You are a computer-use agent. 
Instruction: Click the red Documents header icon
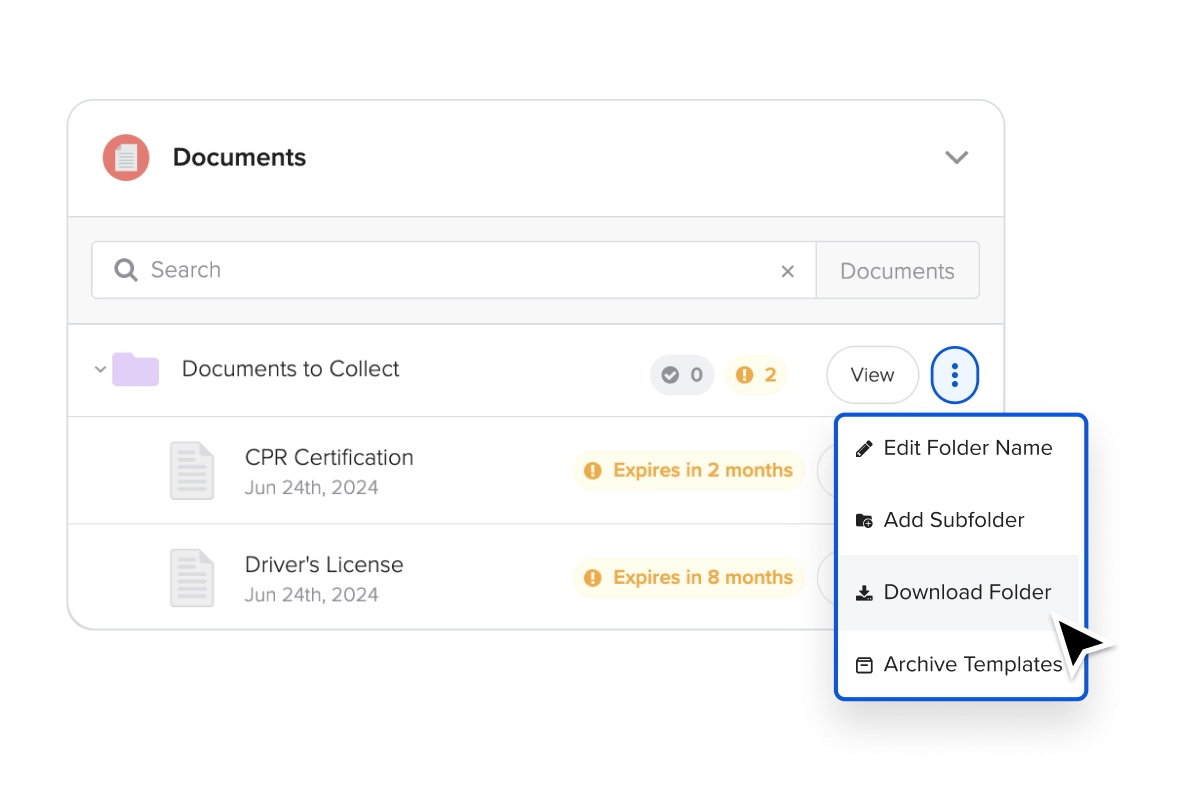(126, 158)
